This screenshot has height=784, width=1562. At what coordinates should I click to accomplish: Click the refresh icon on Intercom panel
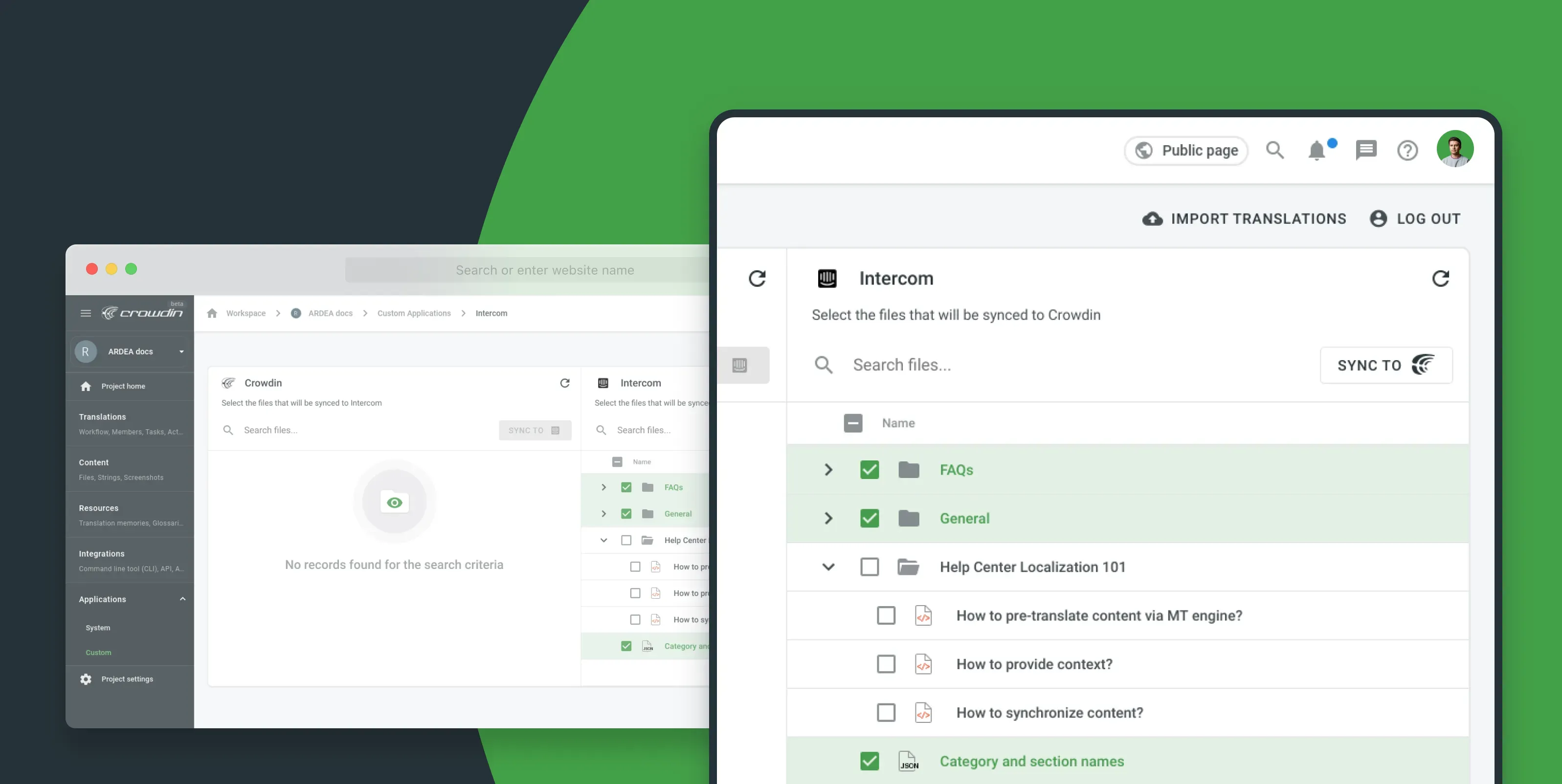pos(1440,279)
